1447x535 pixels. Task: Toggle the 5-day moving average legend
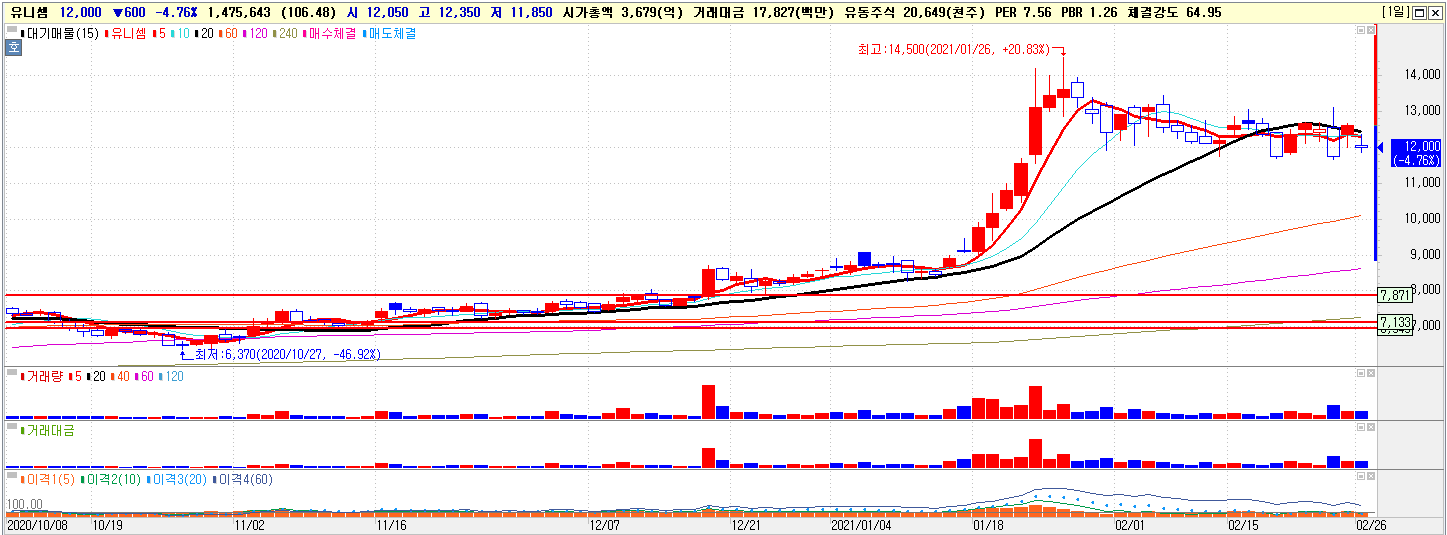click(x=159, y=33)
